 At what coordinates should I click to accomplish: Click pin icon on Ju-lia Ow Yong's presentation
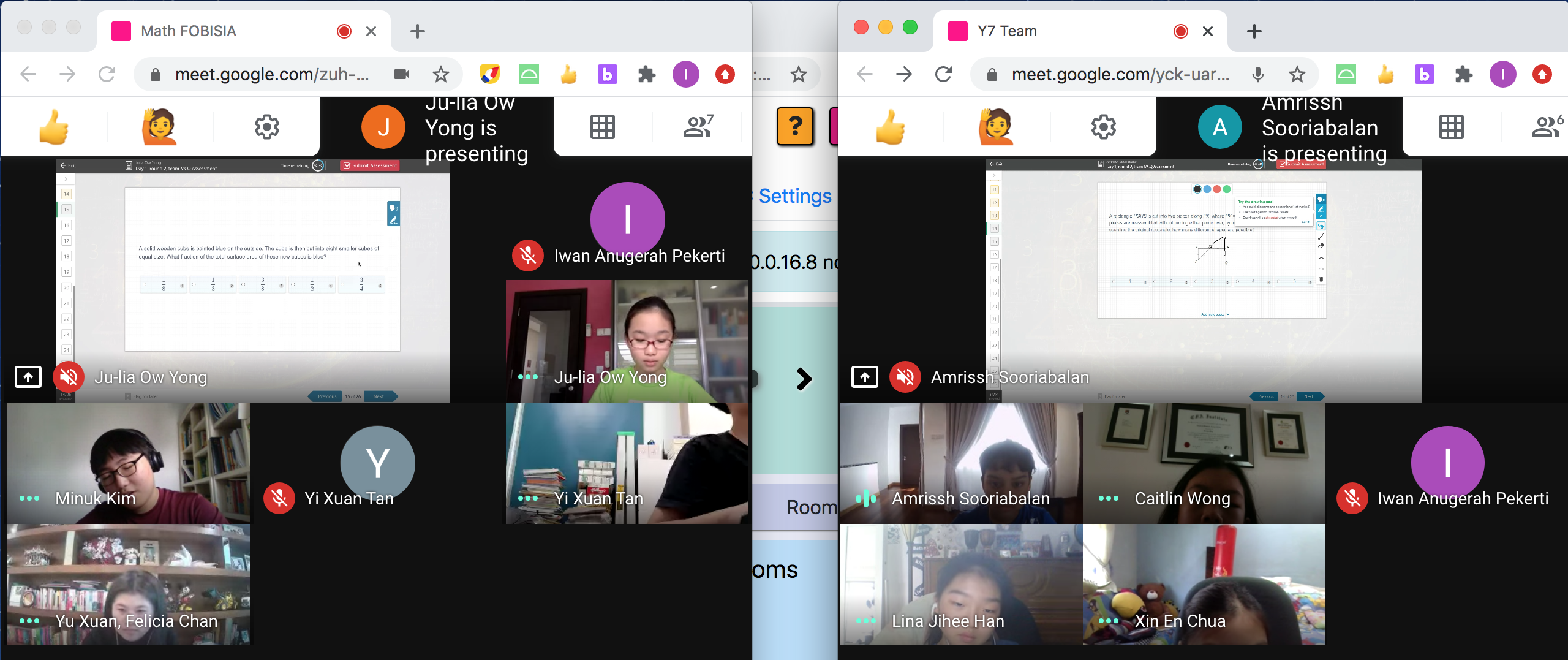pos(28,377)
